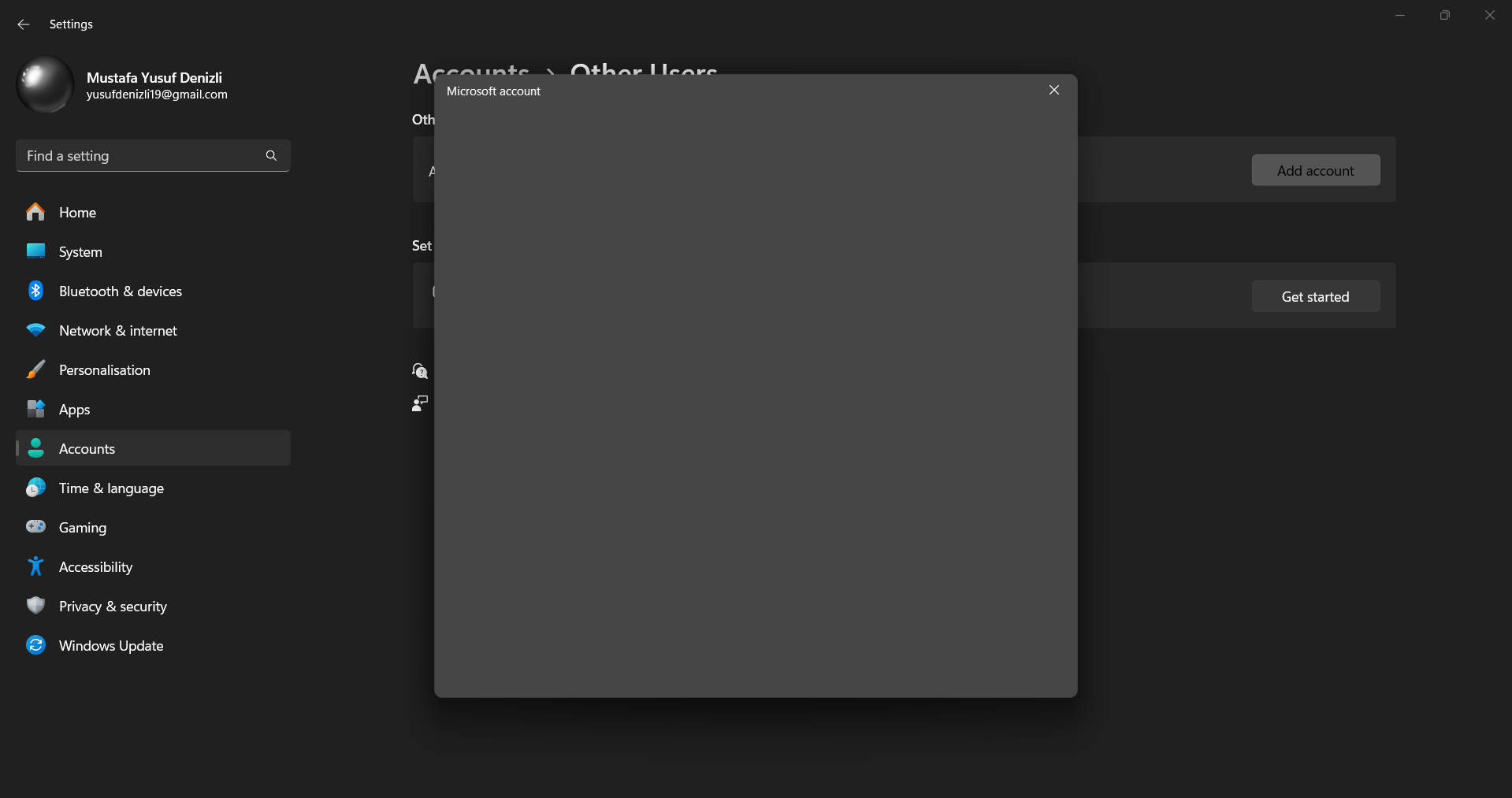The image size is (1512, 798).
Task: Open the Gaming controller icon
Action: pos(35,526)
